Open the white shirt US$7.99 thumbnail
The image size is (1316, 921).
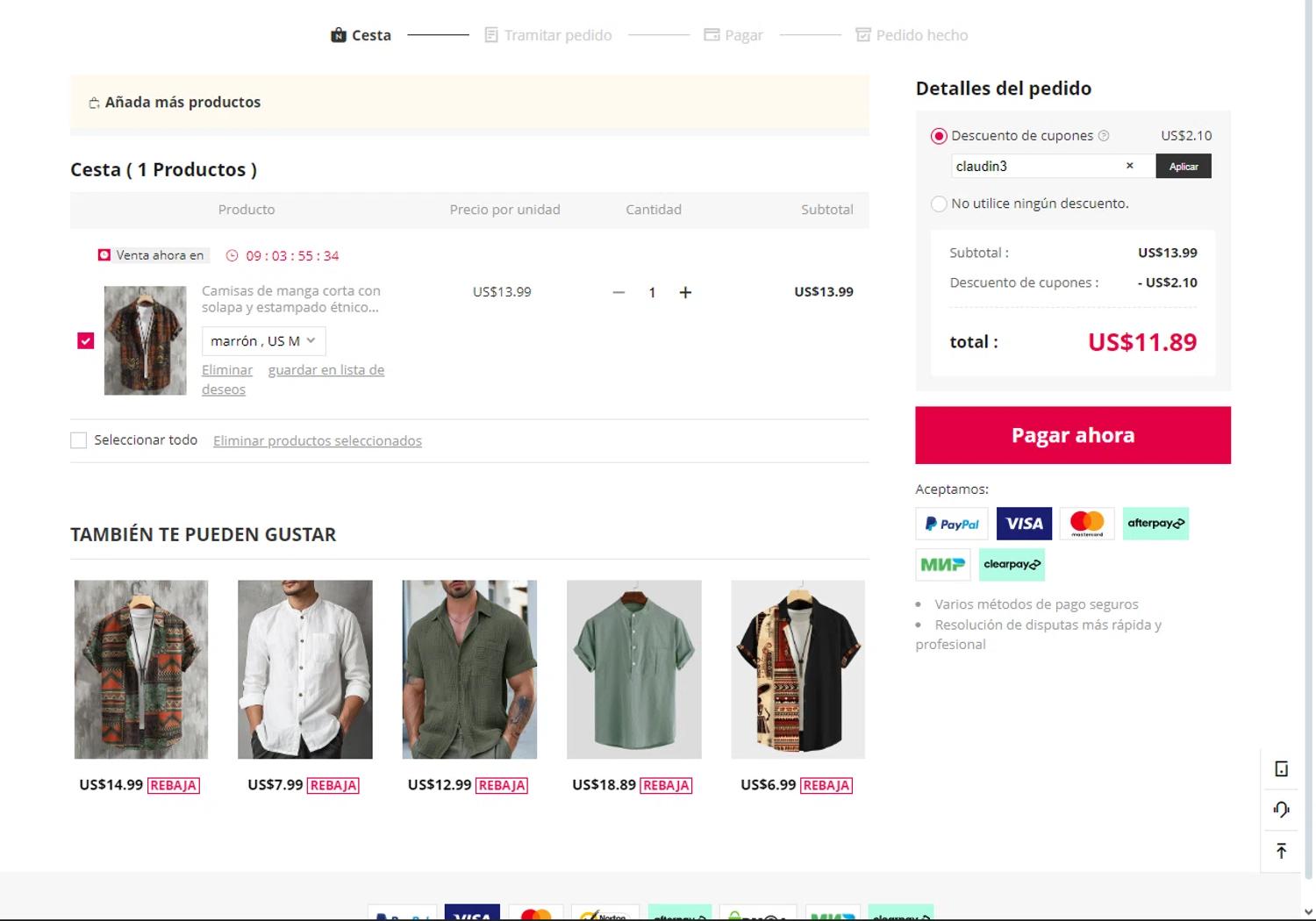coord(304,668)
